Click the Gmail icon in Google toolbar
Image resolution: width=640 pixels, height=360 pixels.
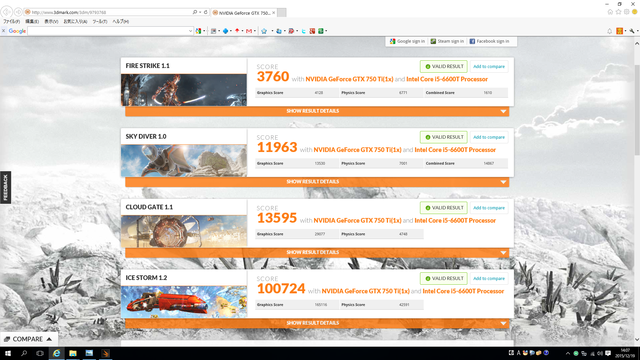coord(249,31)
